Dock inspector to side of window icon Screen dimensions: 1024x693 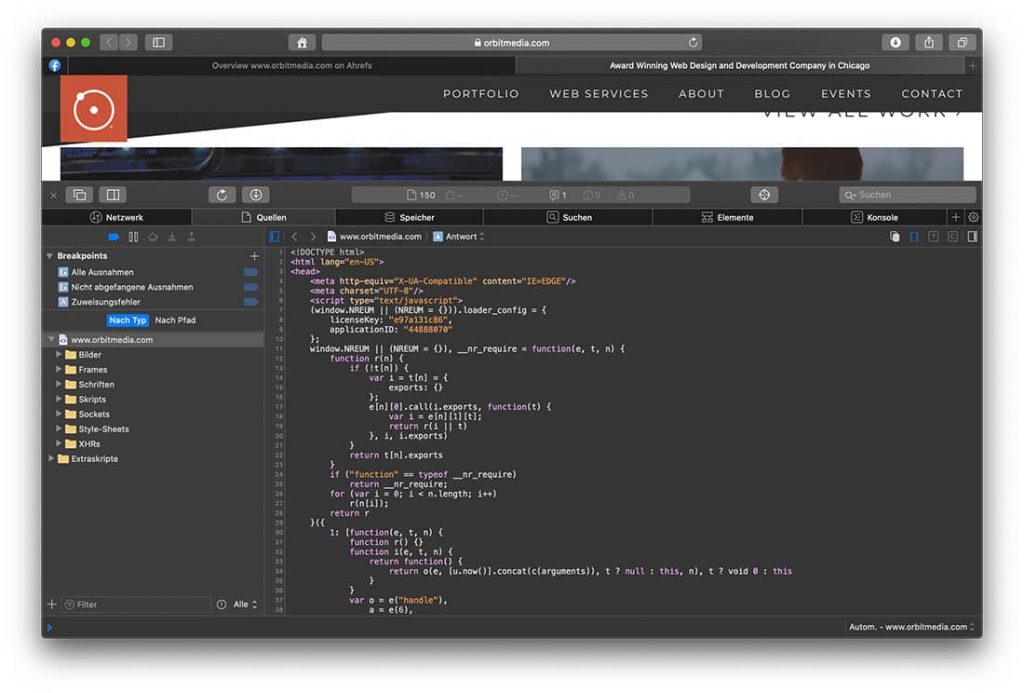tap(113, 195)
